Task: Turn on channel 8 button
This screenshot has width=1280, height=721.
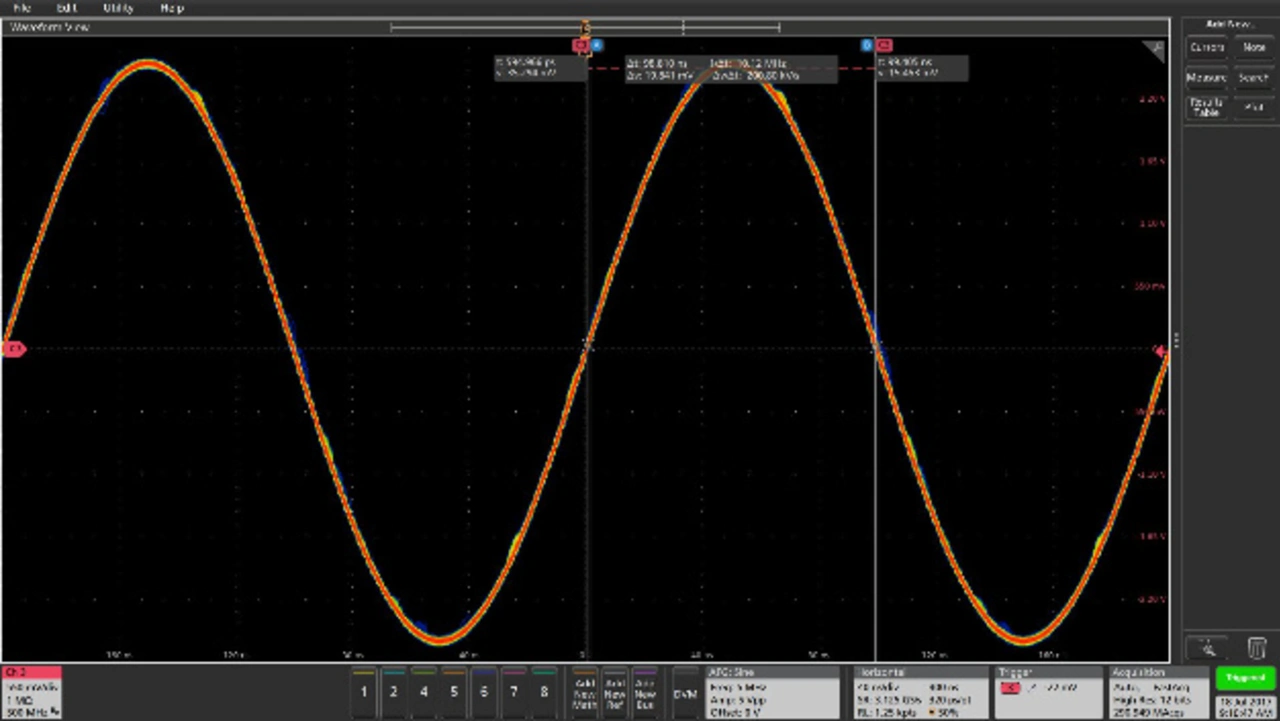Action: (544, 691)
